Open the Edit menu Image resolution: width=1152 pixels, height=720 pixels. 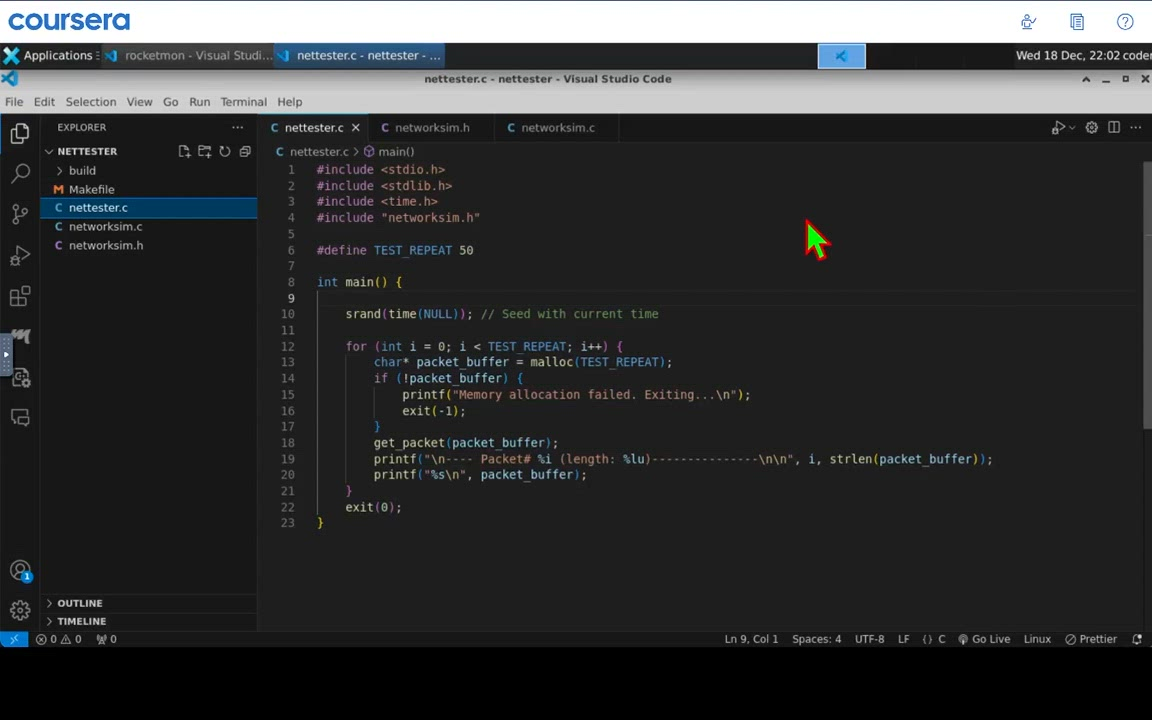click(x=44, y=102)
